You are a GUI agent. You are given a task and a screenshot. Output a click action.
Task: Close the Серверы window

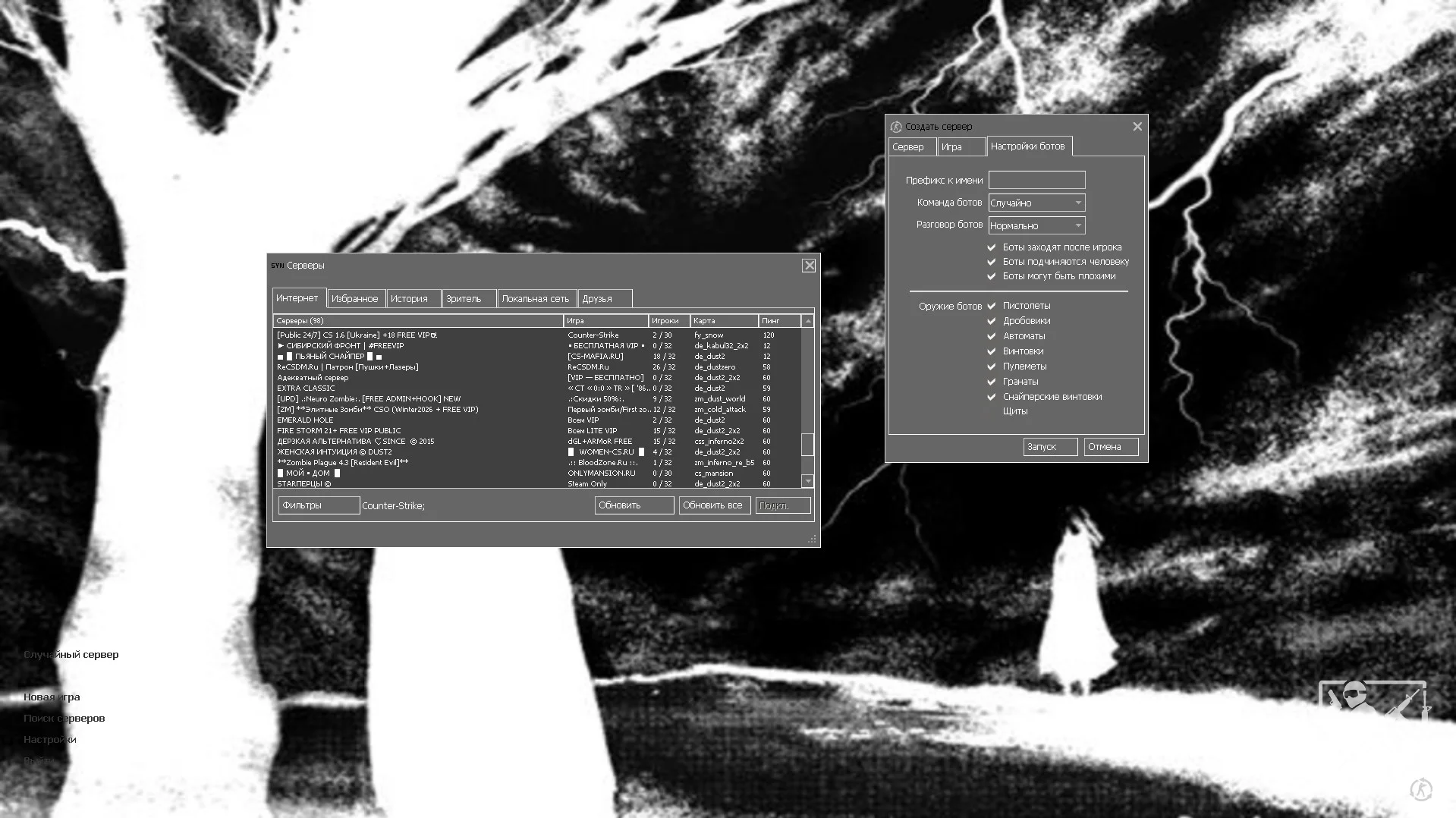[x=809, y=266]
